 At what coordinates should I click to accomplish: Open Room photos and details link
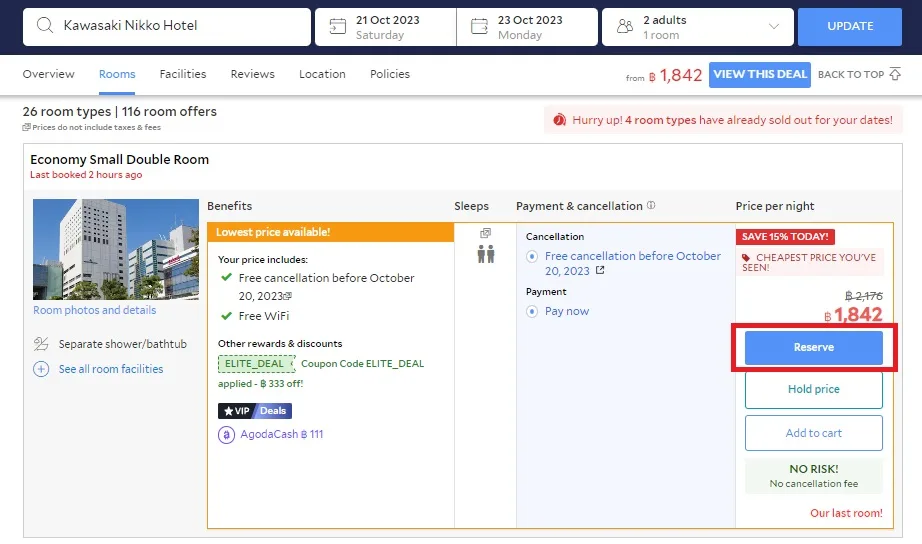[95, 310]
